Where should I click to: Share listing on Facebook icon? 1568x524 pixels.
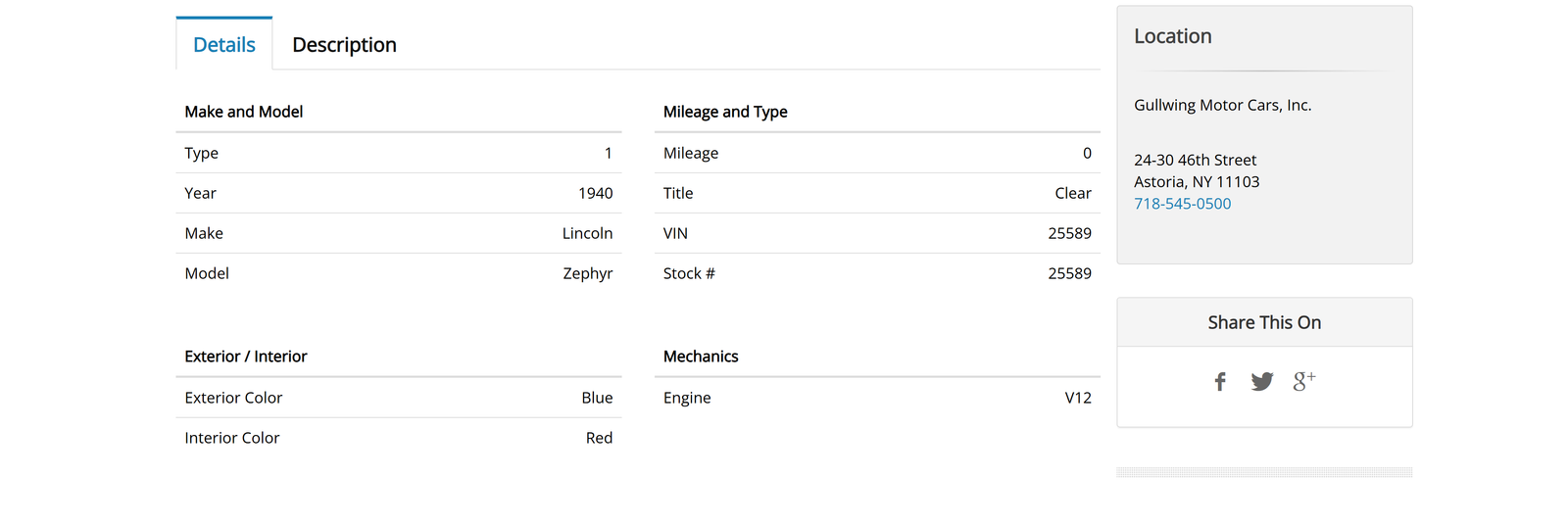click(1220, 382)
